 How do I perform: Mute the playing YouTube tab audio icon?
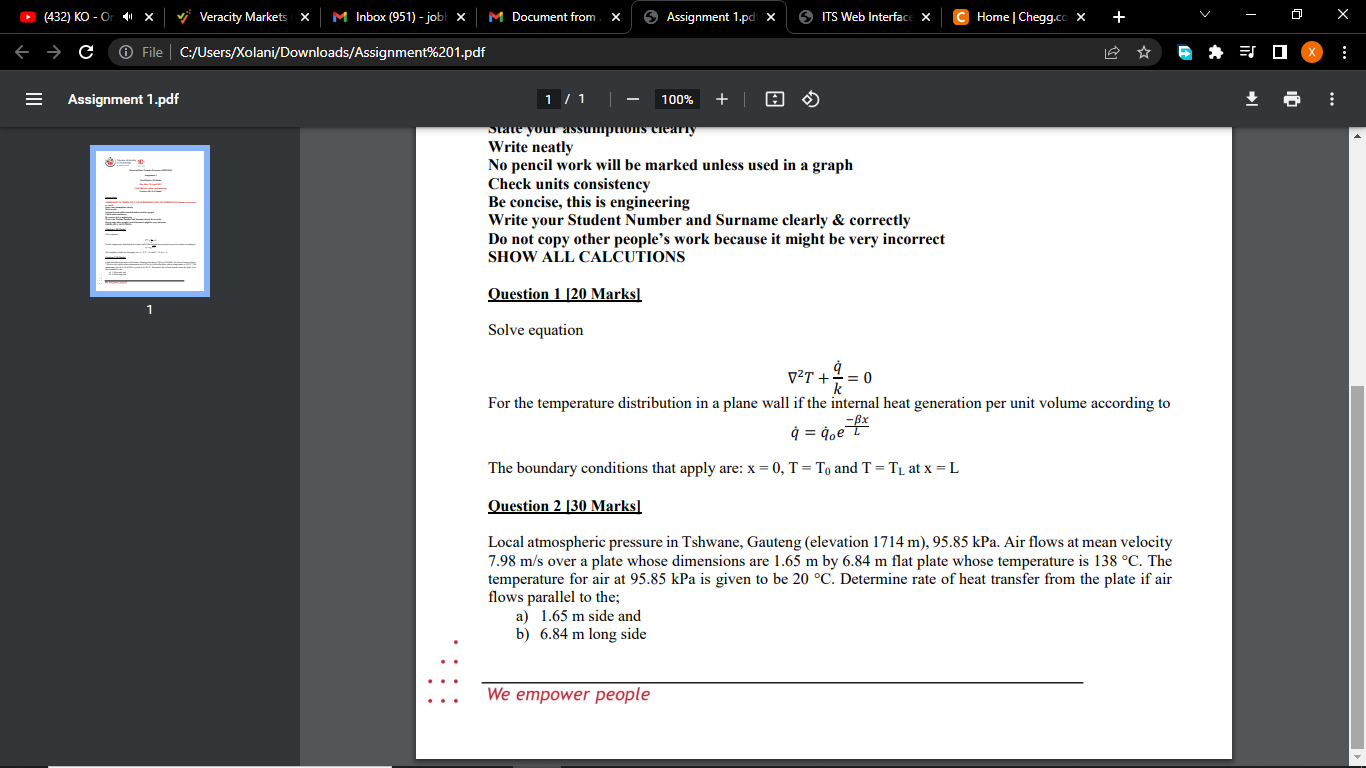pos(127,16)
